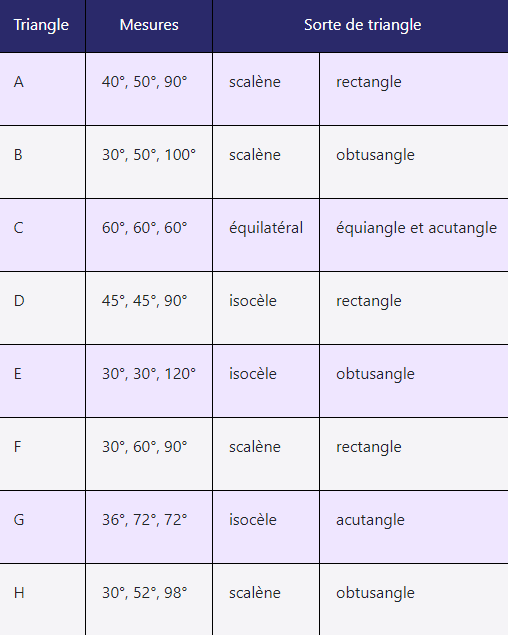Click the triangle G label cell

point(42,527)
